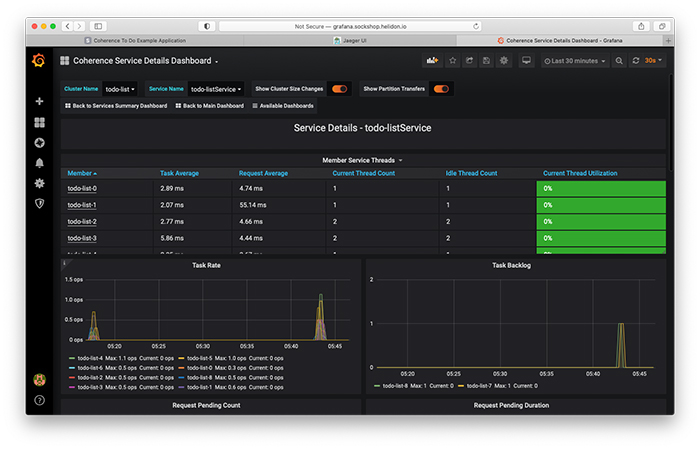Open the Task Rate panel title menu

tap(206, 266)
